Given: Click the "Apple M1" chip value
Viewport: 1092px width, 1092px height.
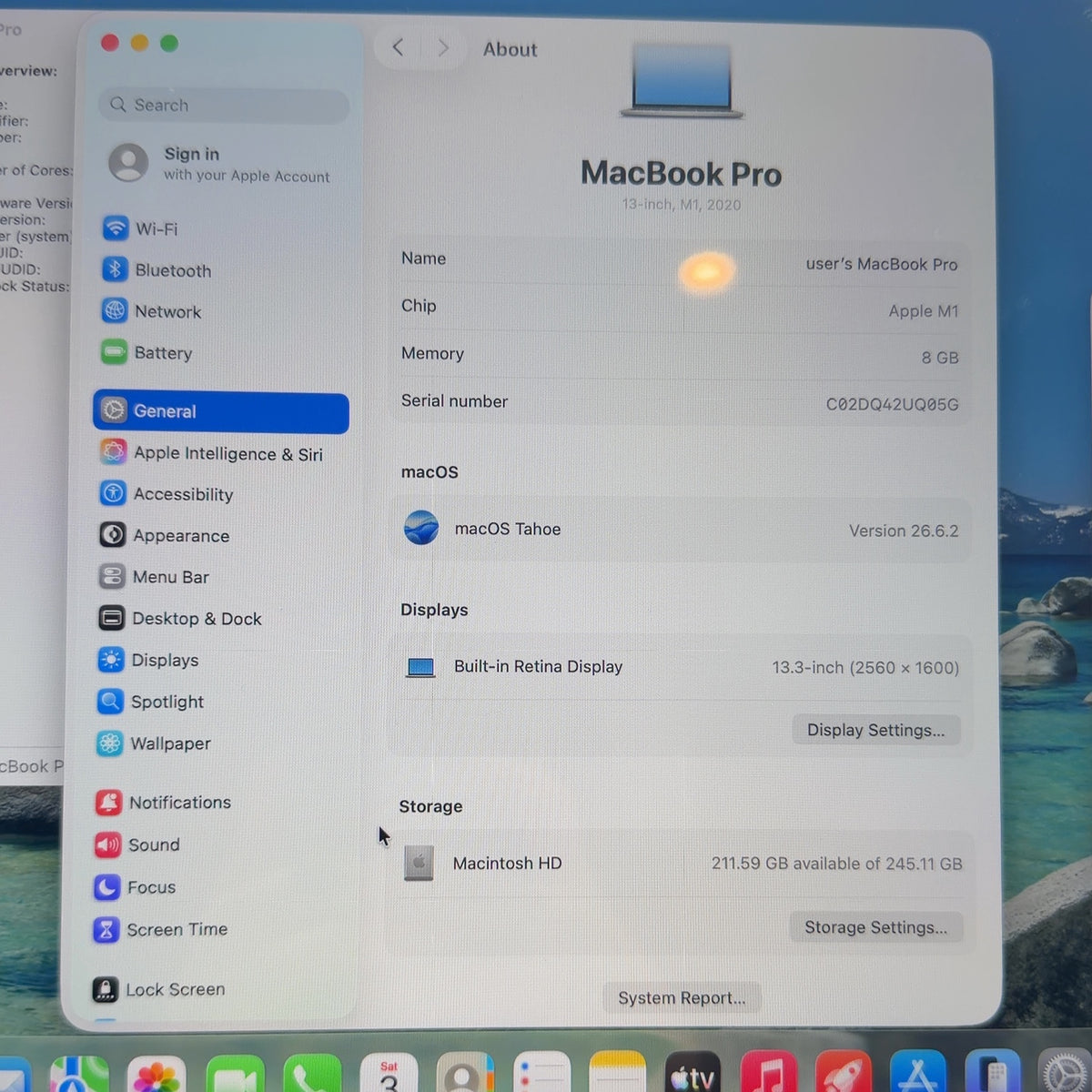Looking at the screenshot, I should [924, 311].
